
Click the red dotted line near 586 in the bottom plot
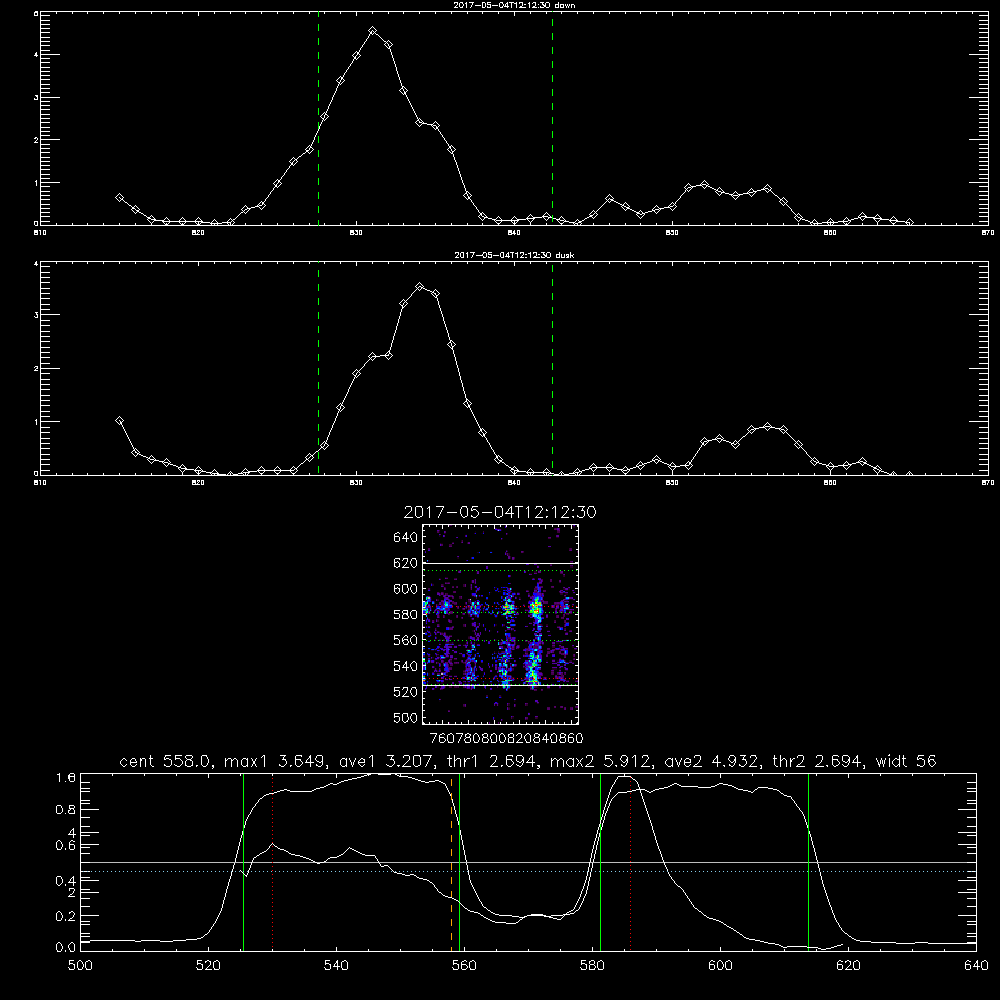click(x=630, y=862)
